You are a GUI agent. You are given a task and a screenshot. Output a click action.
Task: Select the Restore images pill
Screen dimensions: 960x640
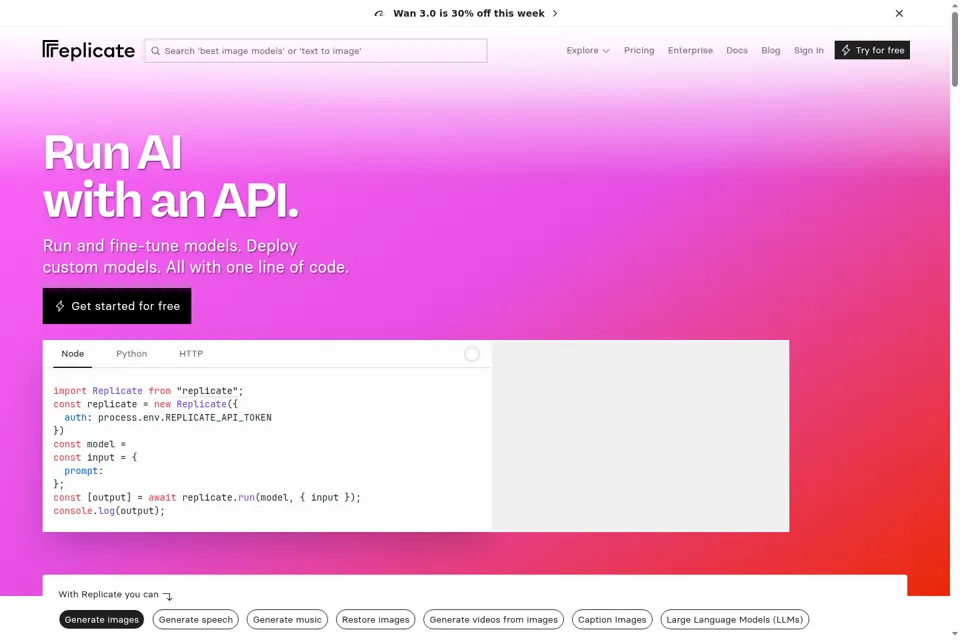pos(375,619)
